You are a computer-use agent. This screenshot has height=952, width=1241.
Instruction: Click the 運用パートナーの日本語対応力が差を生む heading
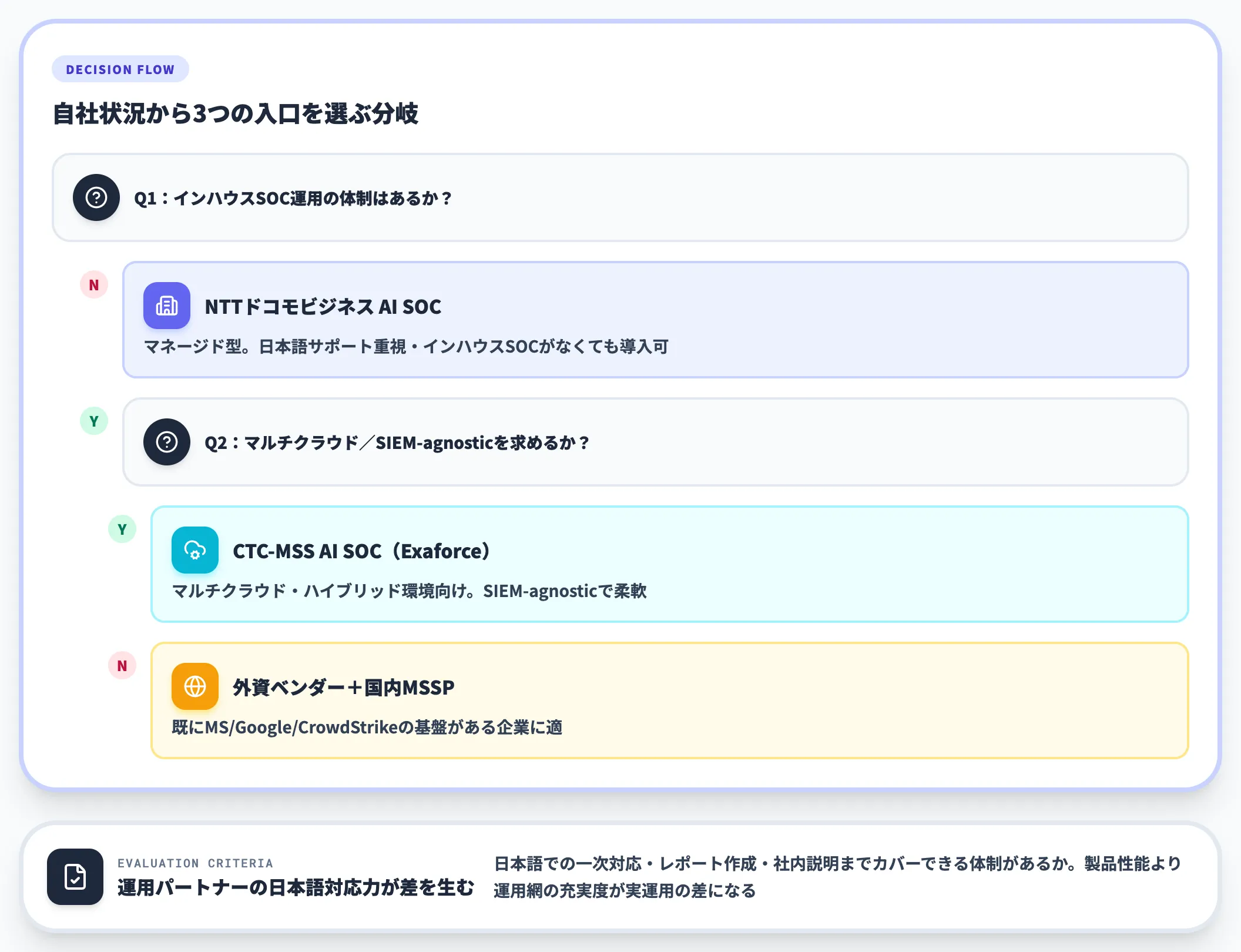296,887
